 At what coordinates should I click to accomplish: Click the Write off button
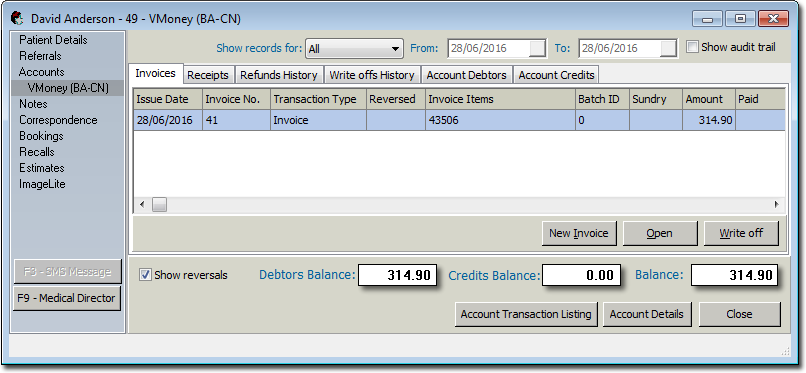(741, 233)
